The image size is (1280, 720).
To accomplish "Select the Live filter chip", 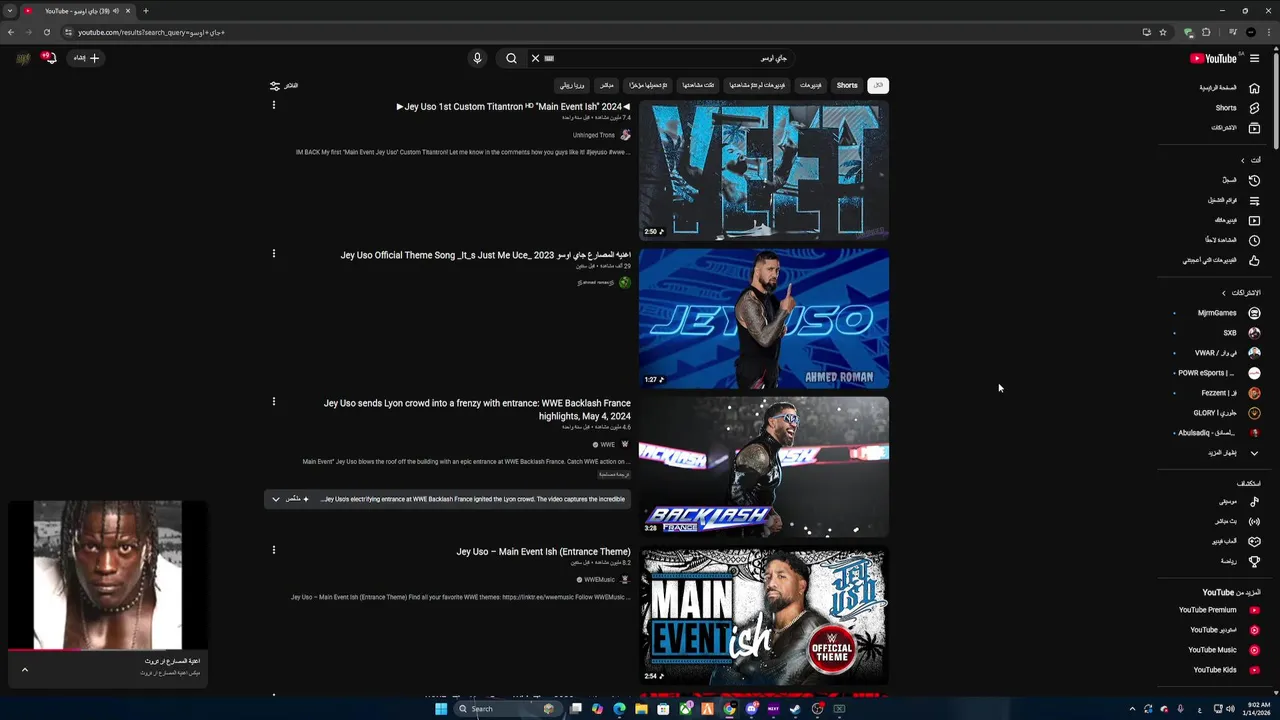I will click(x=606, y=85).
